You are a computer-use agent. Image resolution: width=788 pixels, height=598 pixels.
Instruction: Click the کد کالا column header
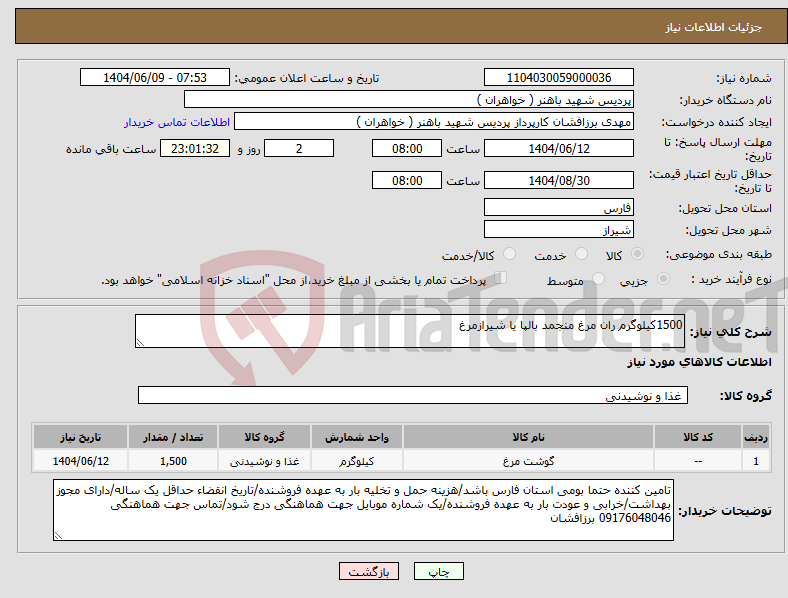click(x=698, y=437)
